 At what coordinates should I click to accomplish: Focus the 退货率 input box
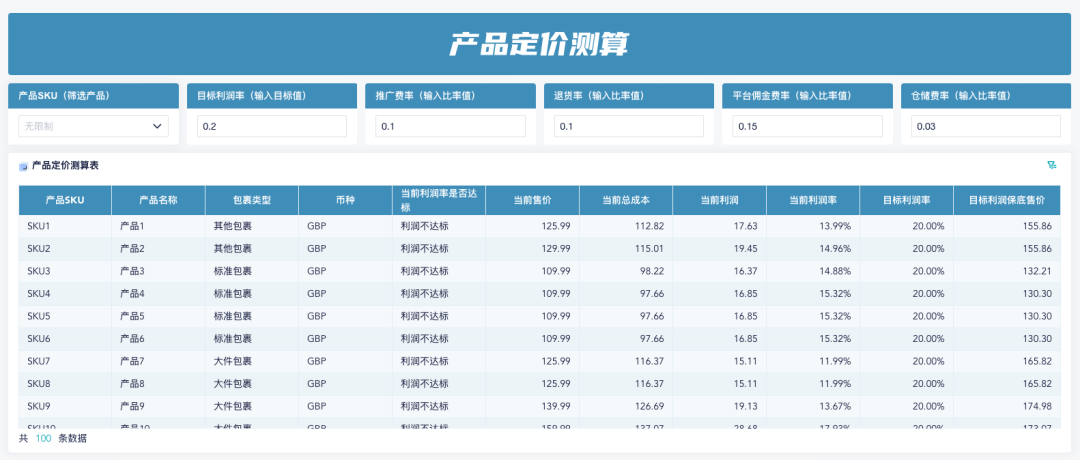629,126
